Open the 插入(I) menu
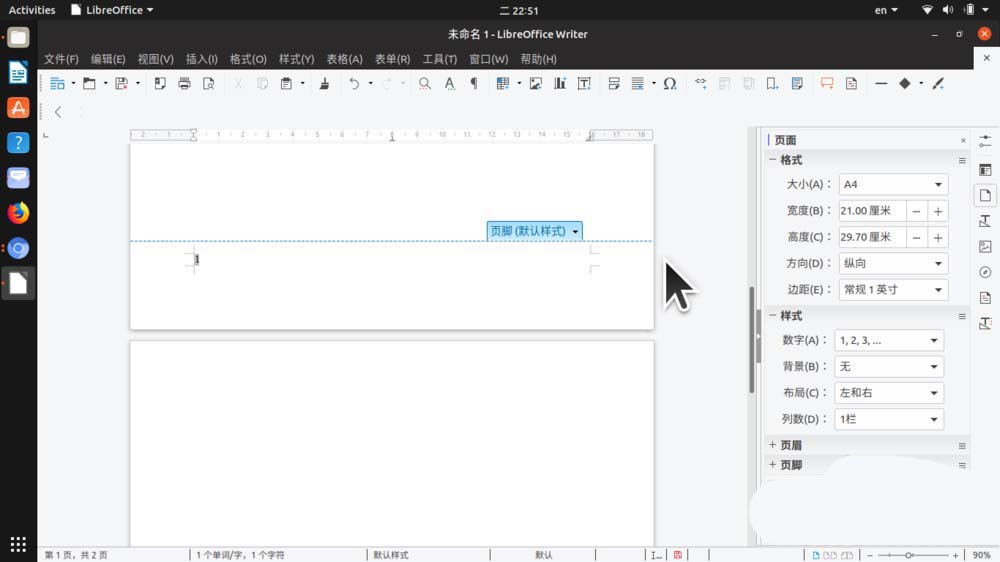 201,59
